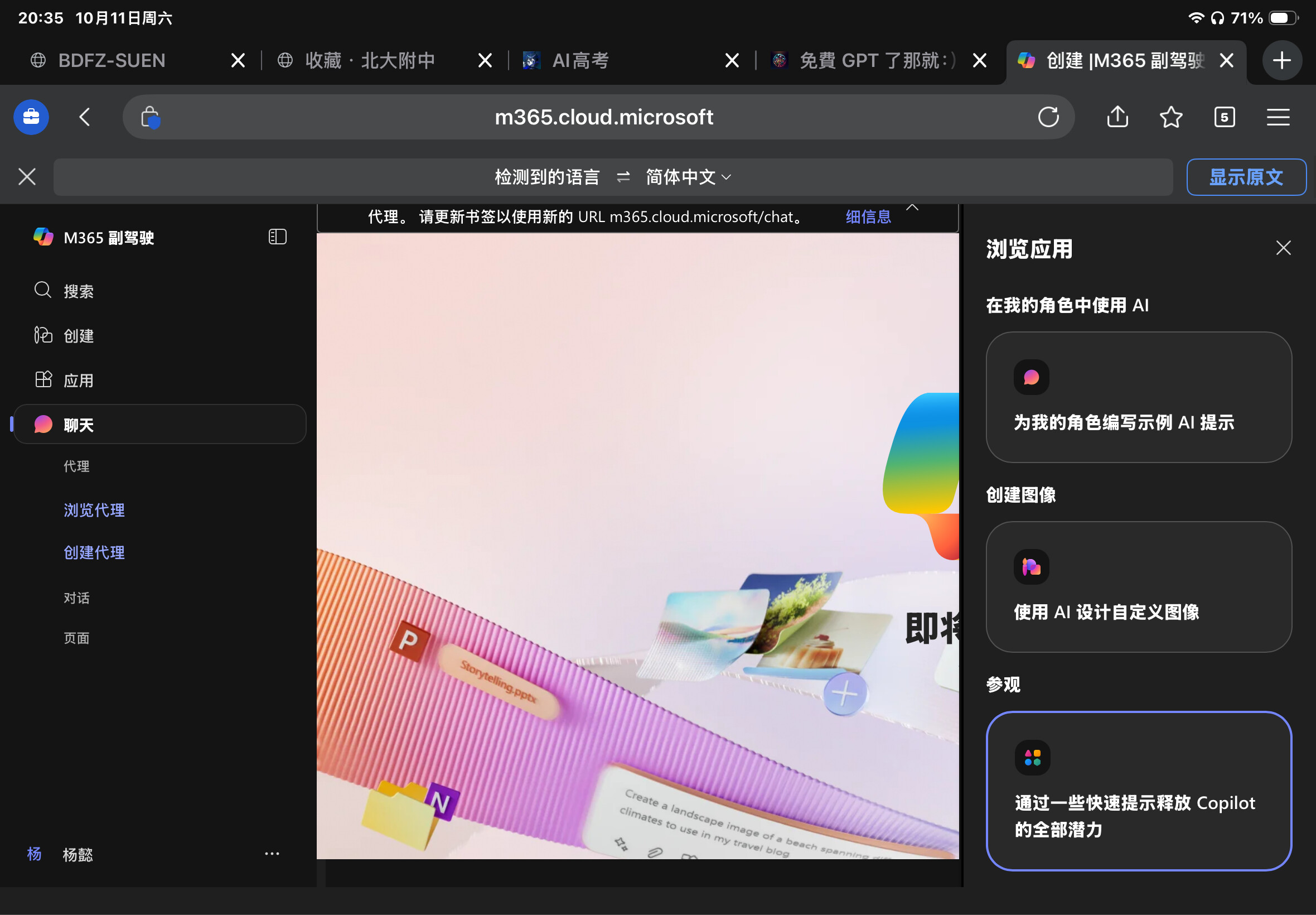This screenshot has width=1316, height=915.
Task: Click the blue briefcase profile icon
Action: tap(31, 118)
